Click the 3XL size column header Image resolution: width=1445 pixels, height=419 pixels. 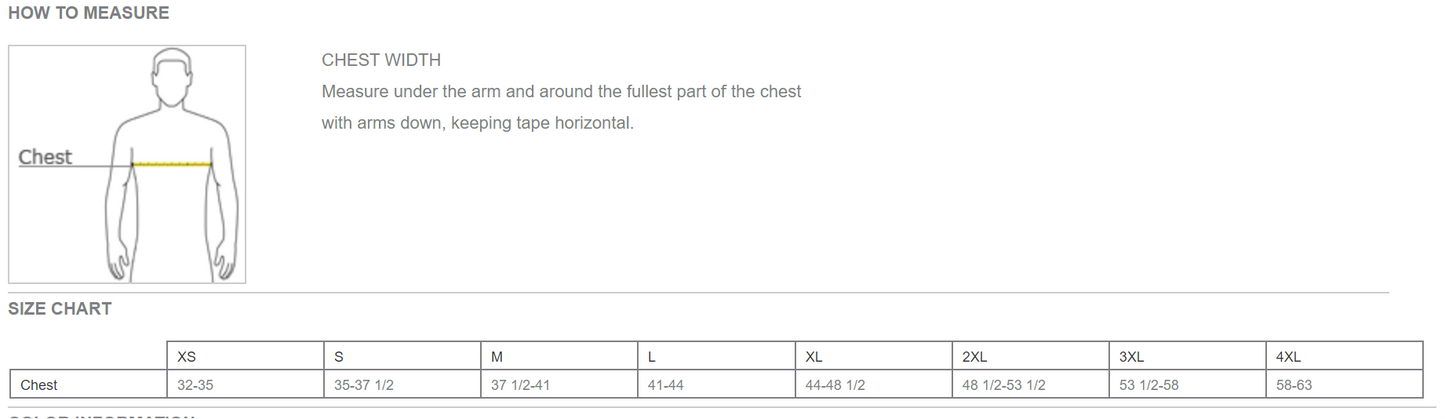1132,357
